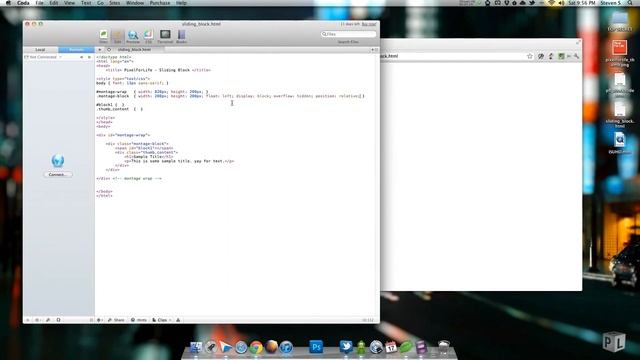
Task: Click the globe server icon in sidebar
Action: (x=58, y=160)
